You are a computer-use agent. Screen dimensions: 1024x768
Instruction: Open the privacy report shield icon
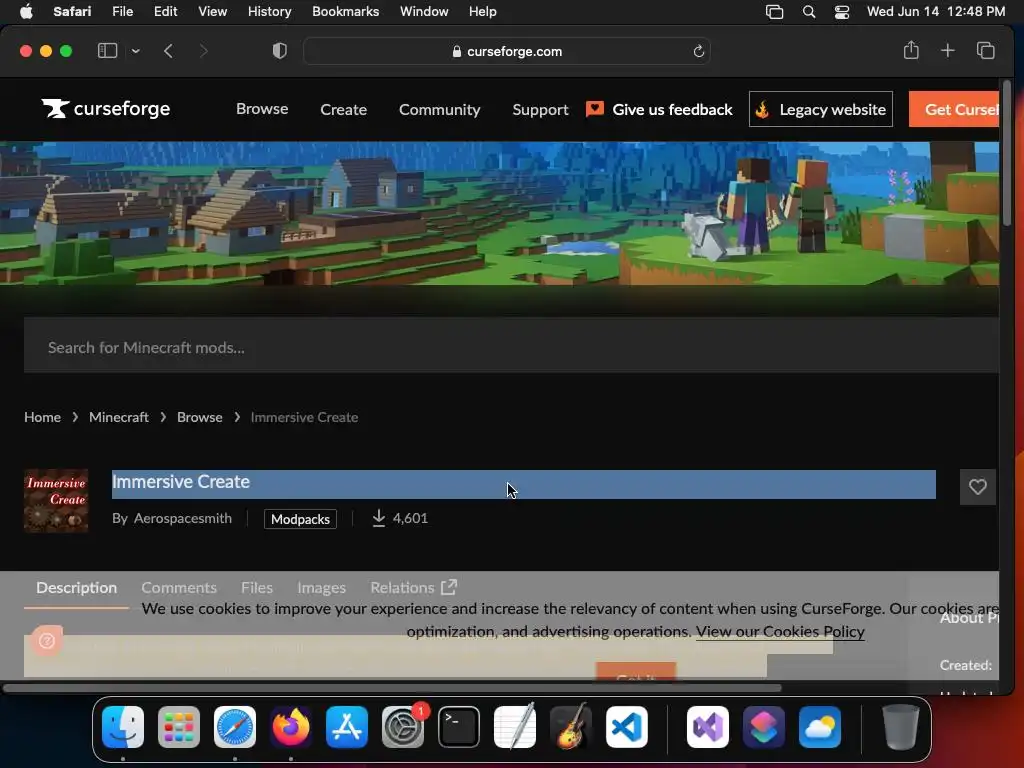280,51
